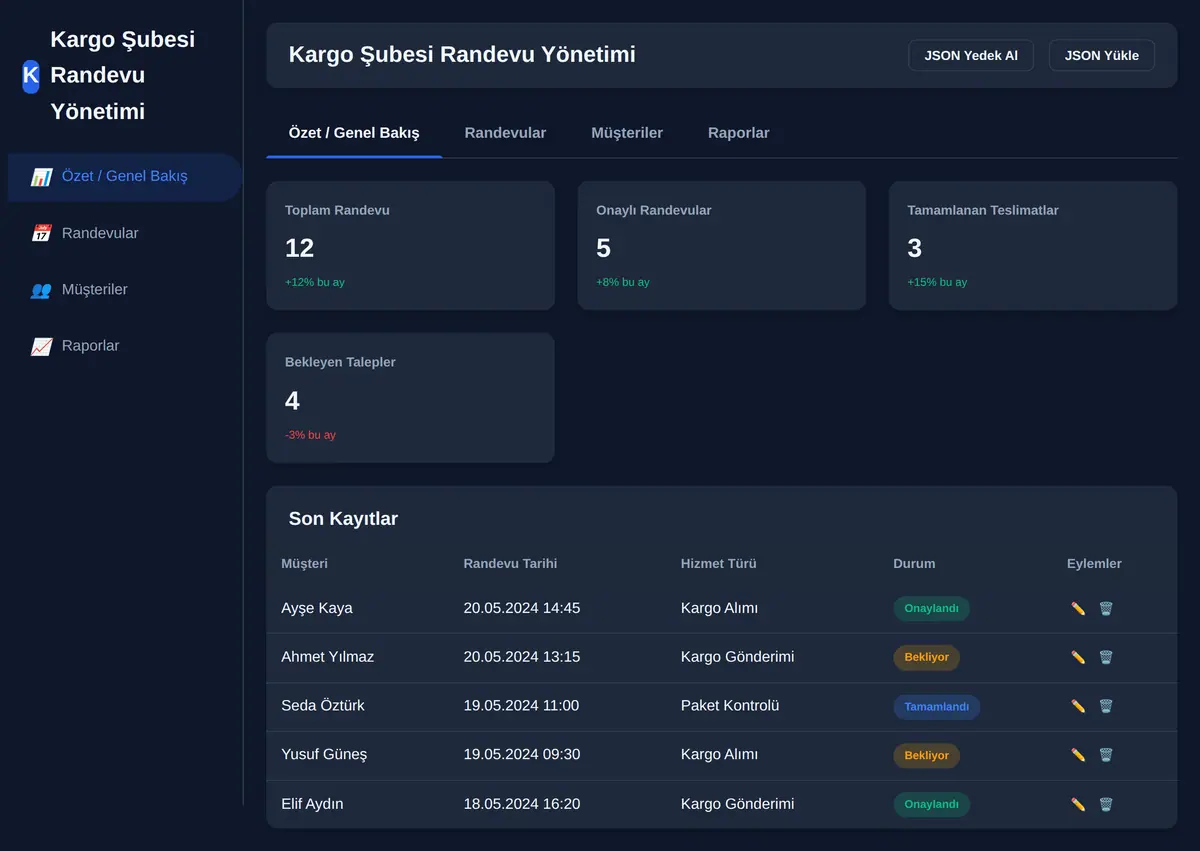
Task: Click the Onaylı Randevular card value 5
Action: pos(603,248)
